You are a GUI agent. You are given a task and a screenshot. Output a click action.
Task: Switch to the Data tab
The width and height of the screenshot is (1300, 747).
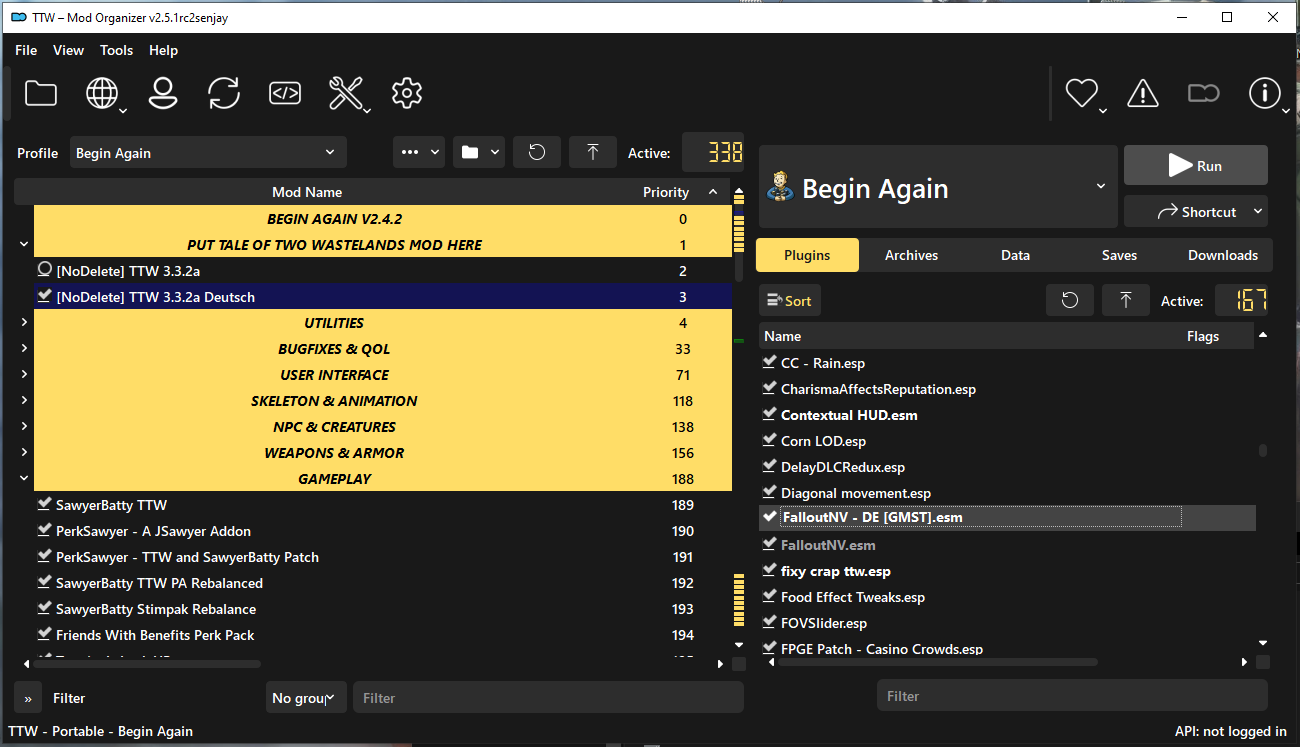coord(1015,255)
